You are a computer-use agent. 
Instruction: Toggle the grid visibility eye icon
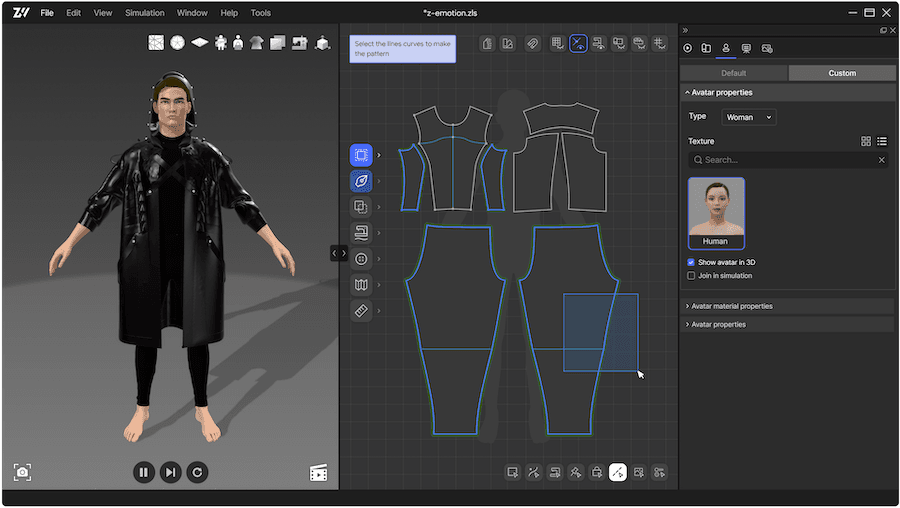tap(557, 43)
